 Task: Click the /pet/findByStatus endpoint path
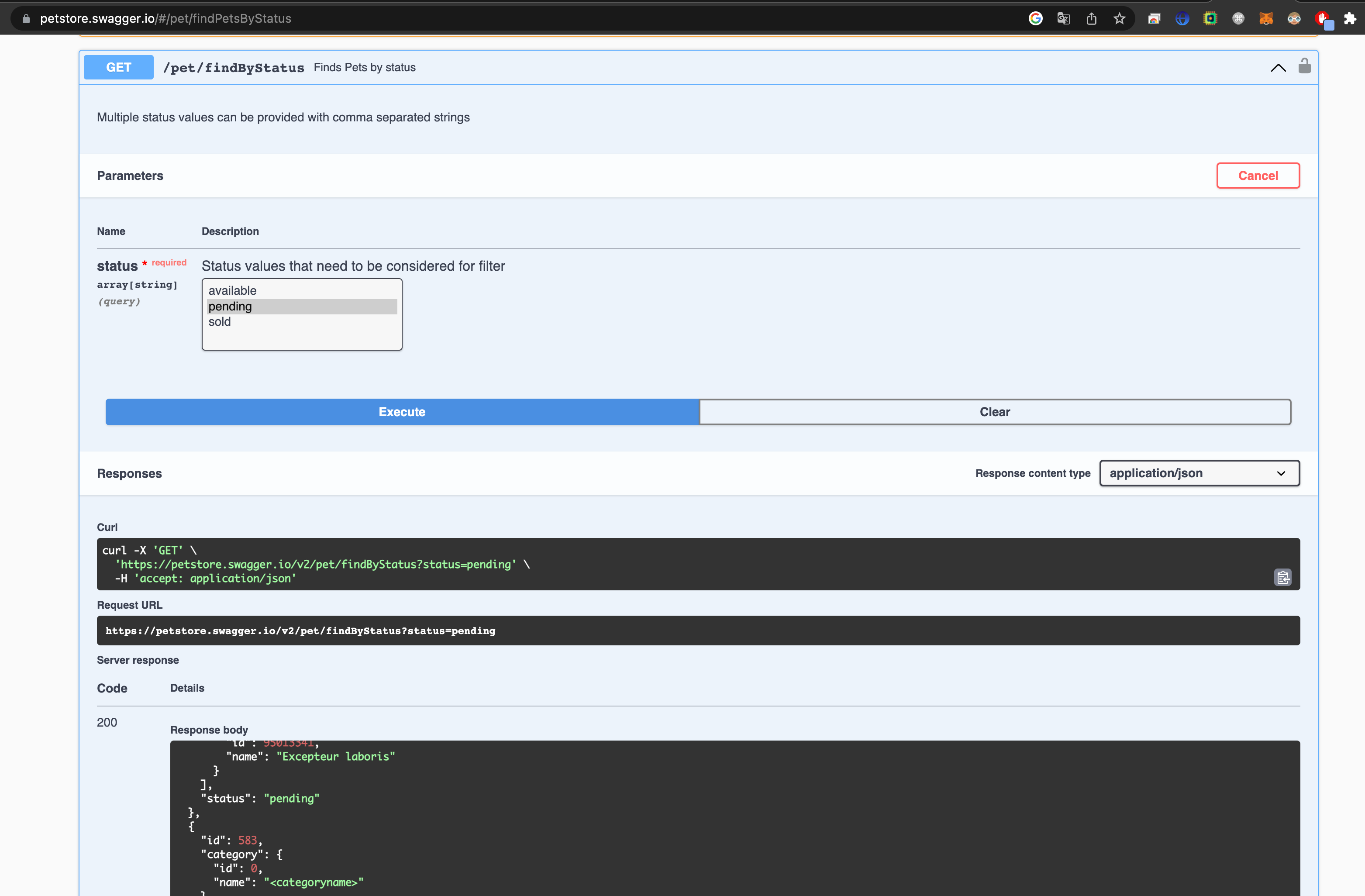coord(234,68)
